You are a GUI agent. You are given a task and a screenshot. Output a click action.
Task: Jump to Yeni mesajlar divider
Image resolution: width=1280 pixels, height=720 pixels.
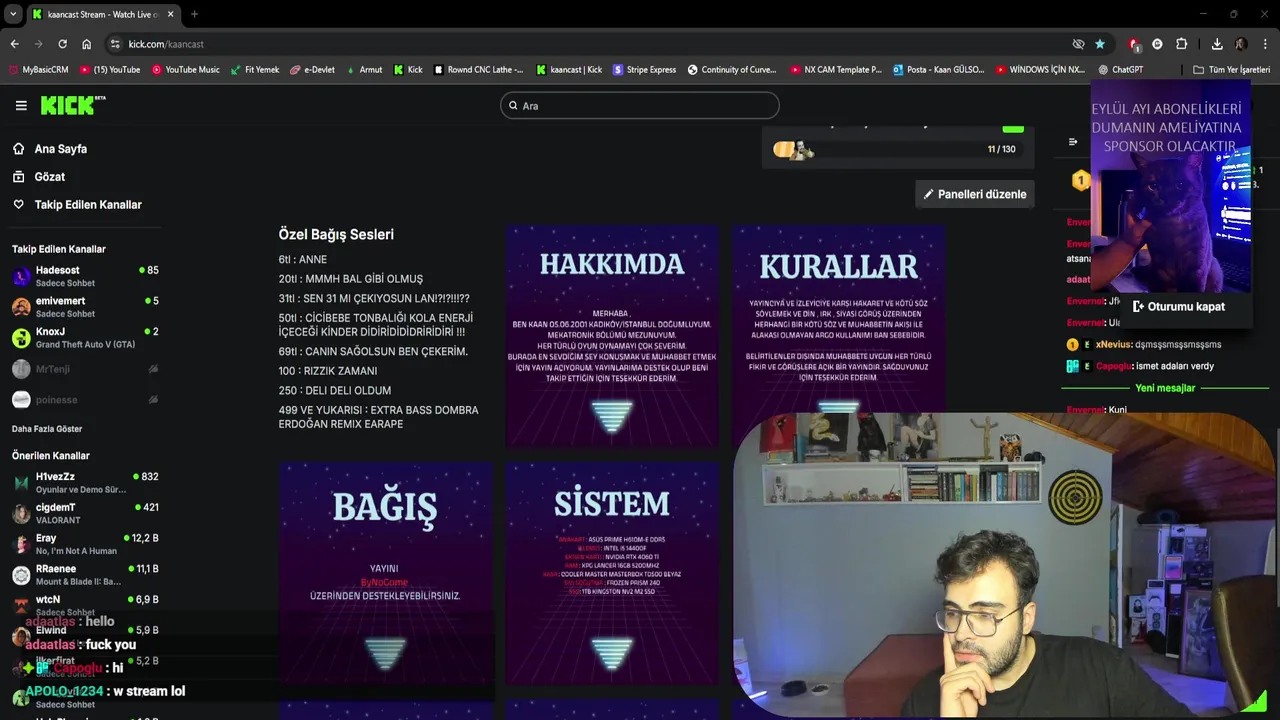[x=1165, y=388]
